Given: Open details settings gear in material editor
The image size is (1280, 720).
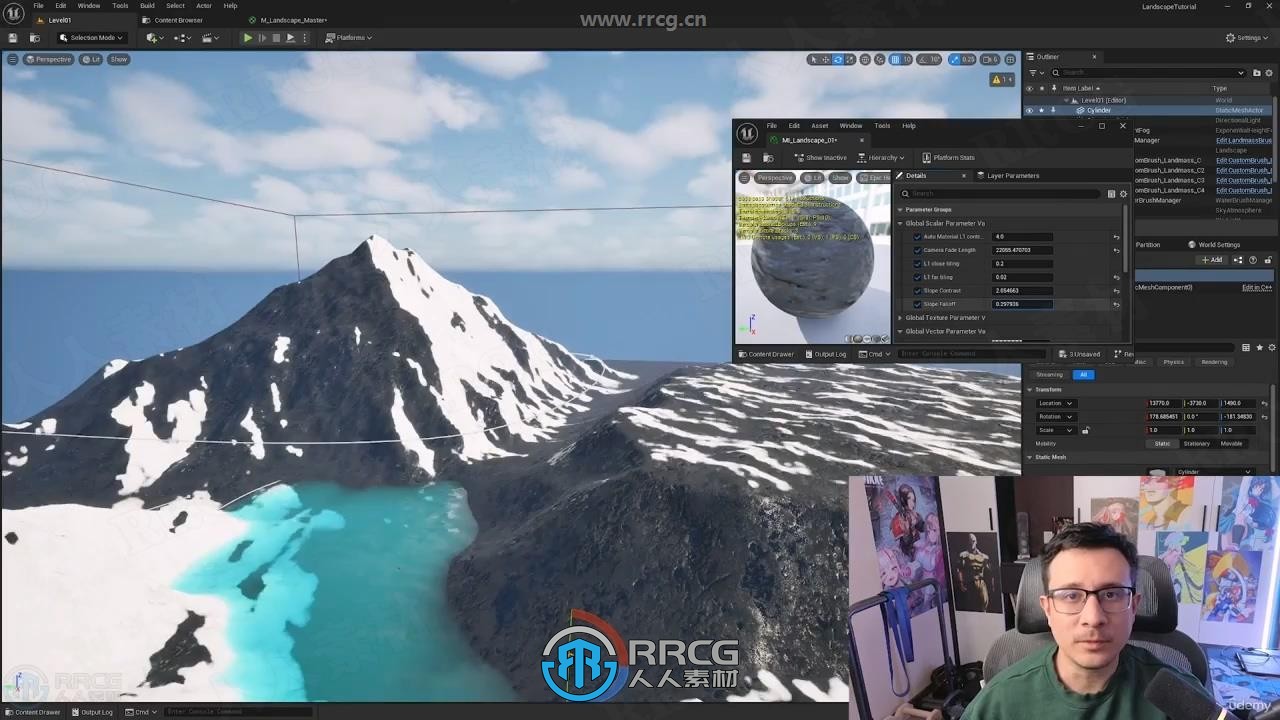Looking at the screenshot, I should tap(1123, 194).
